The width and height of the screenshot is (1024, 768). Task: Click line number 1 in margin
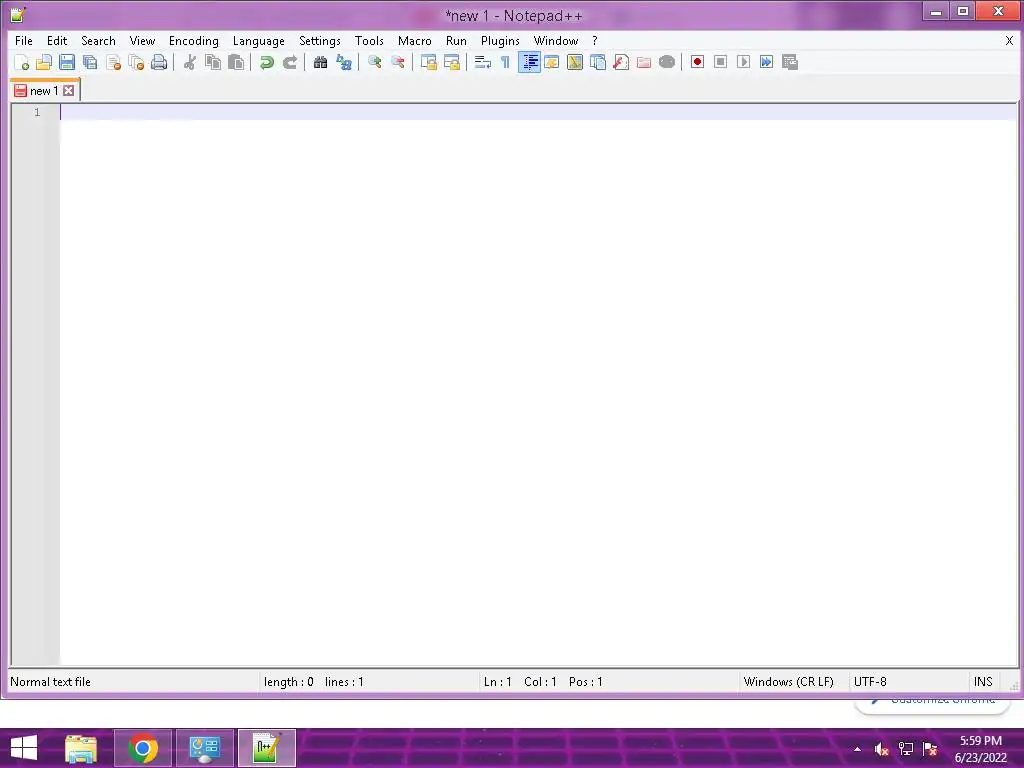coord(37,112)
